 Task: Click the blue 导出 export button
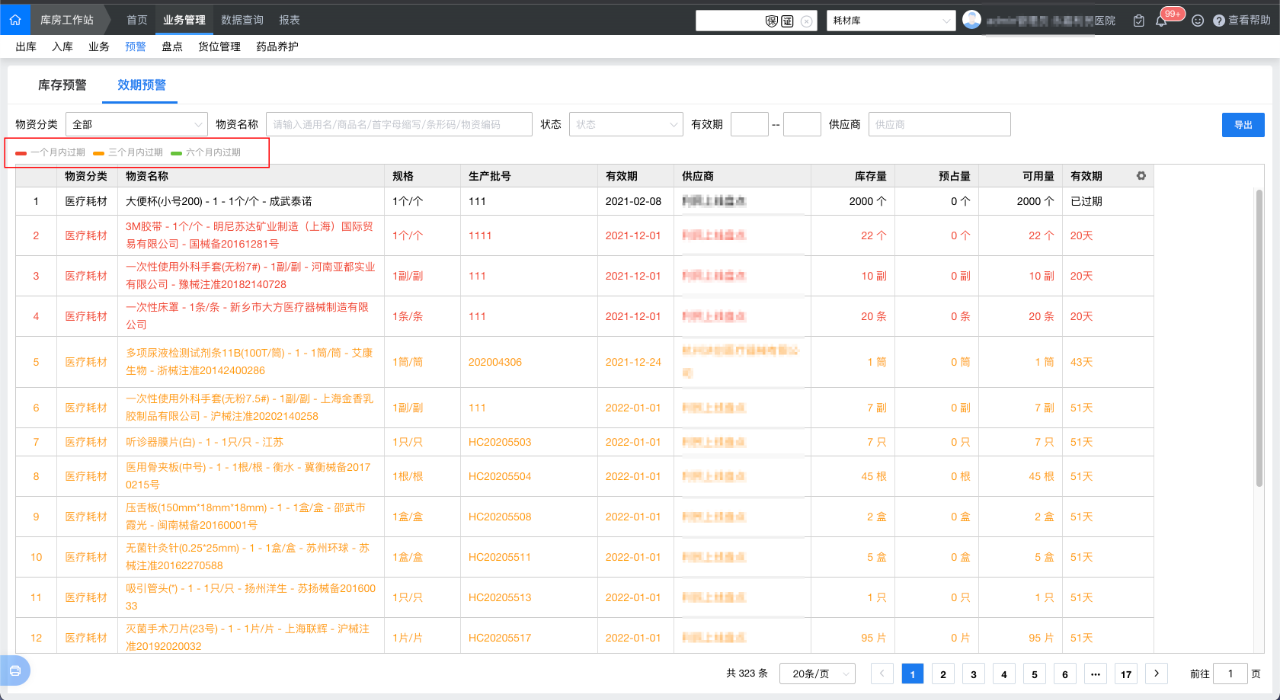[x=1243, y=123]
